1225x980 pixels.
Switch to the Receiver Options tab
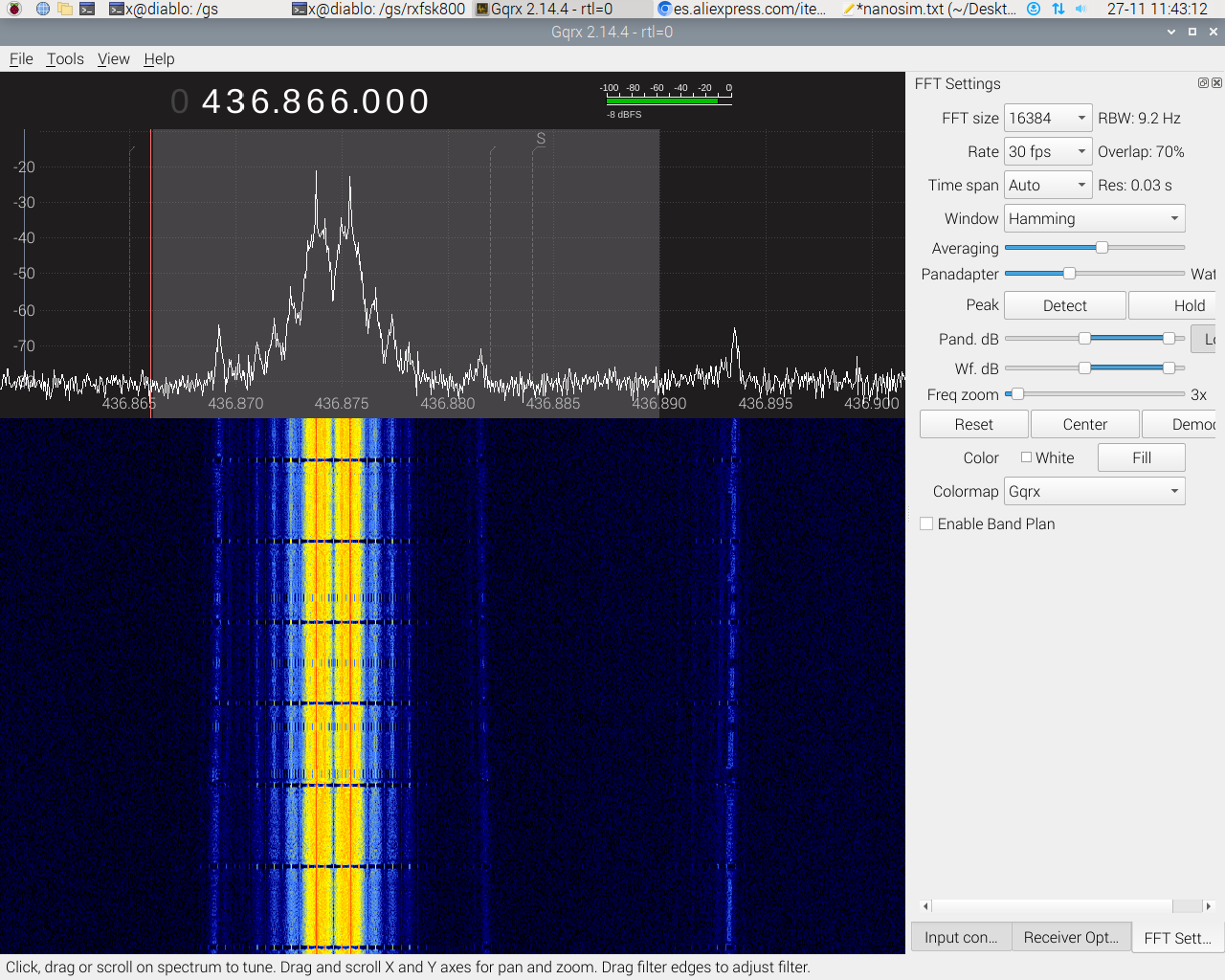(x=1071, y=937)
